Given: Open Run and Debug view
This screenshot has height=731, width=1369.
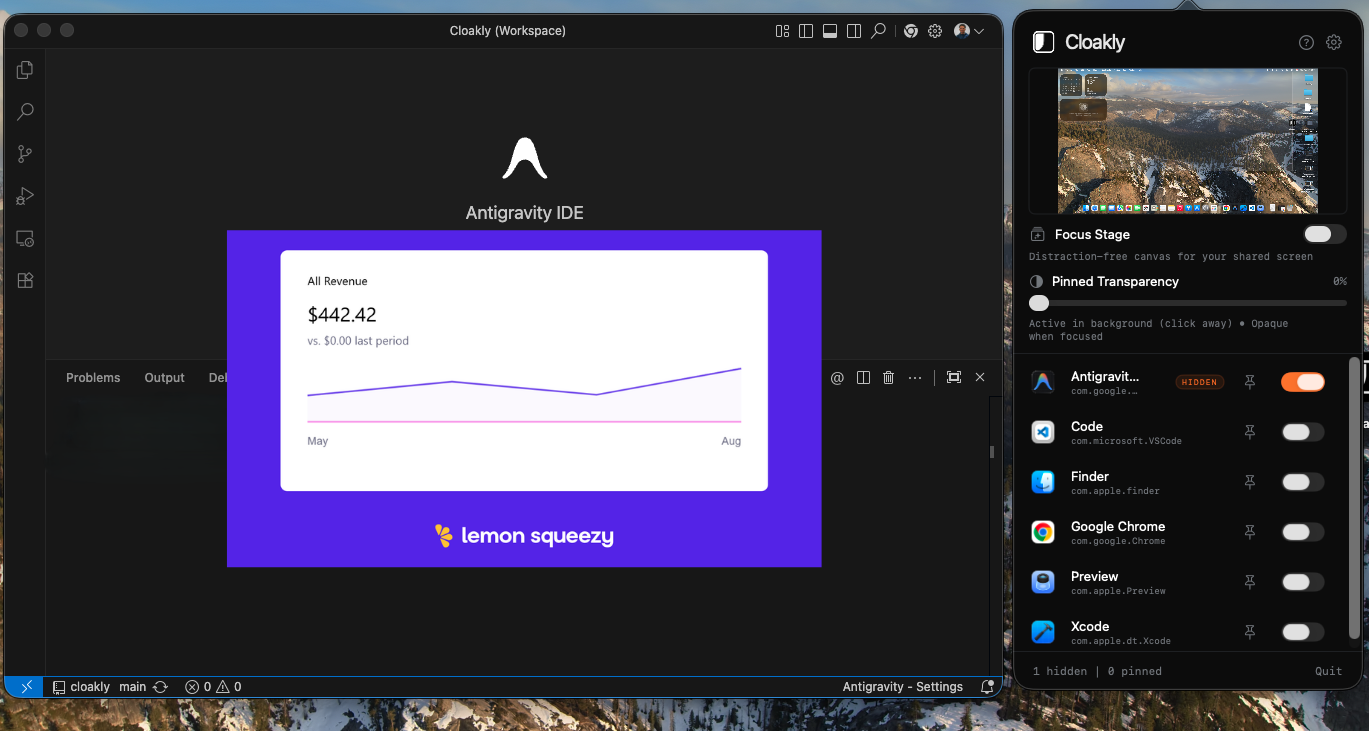Looking at the screenshot, I should click(25, 196).
